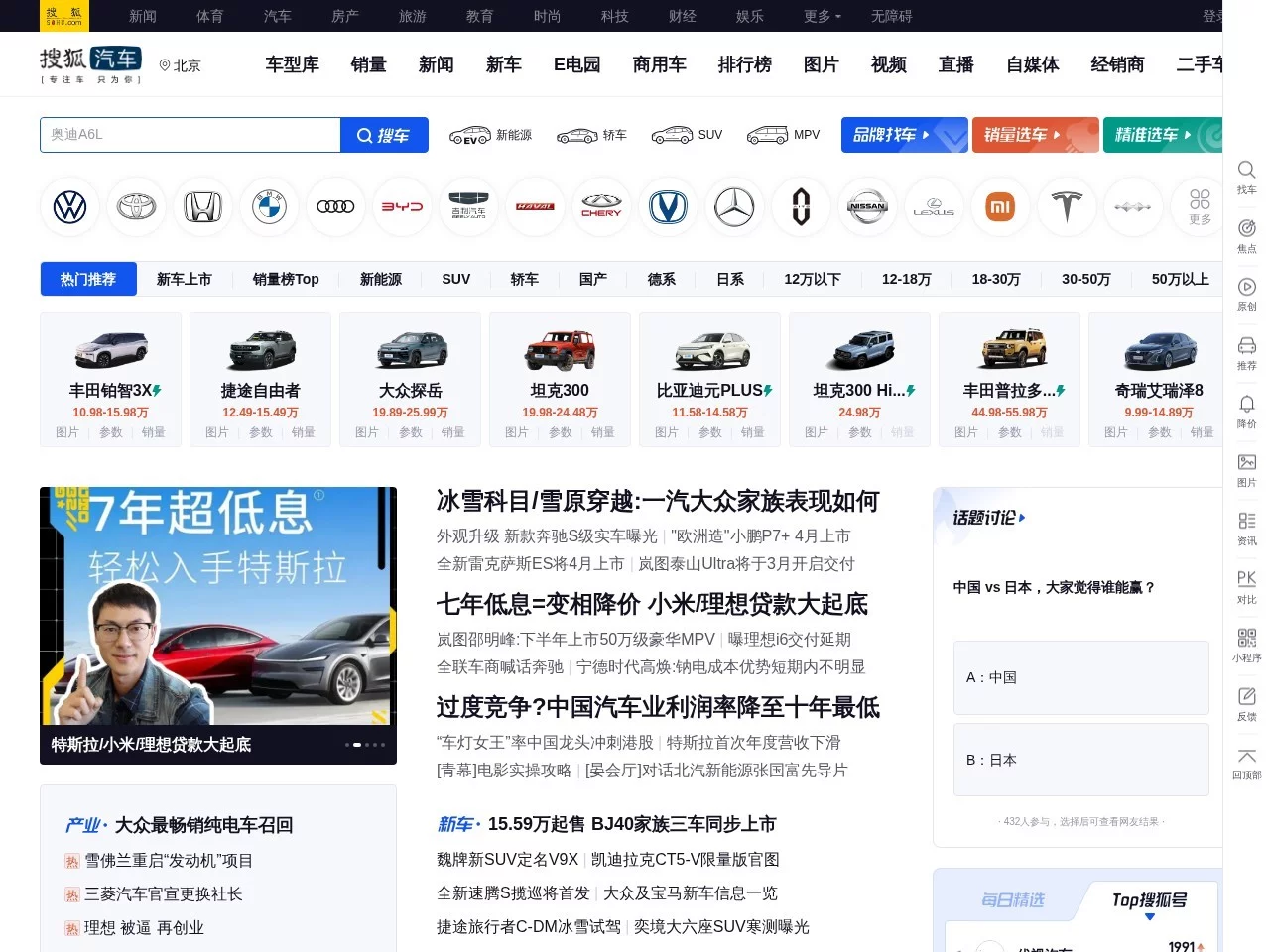Vote for option A:中国 in the poll
Image resolution: width=1270 pixels, height=952 pixels.
click(x=1080, y=677)
